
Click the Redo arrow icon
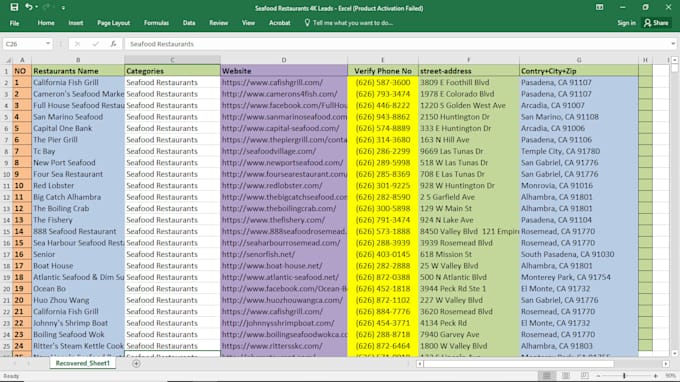(46, 7)
